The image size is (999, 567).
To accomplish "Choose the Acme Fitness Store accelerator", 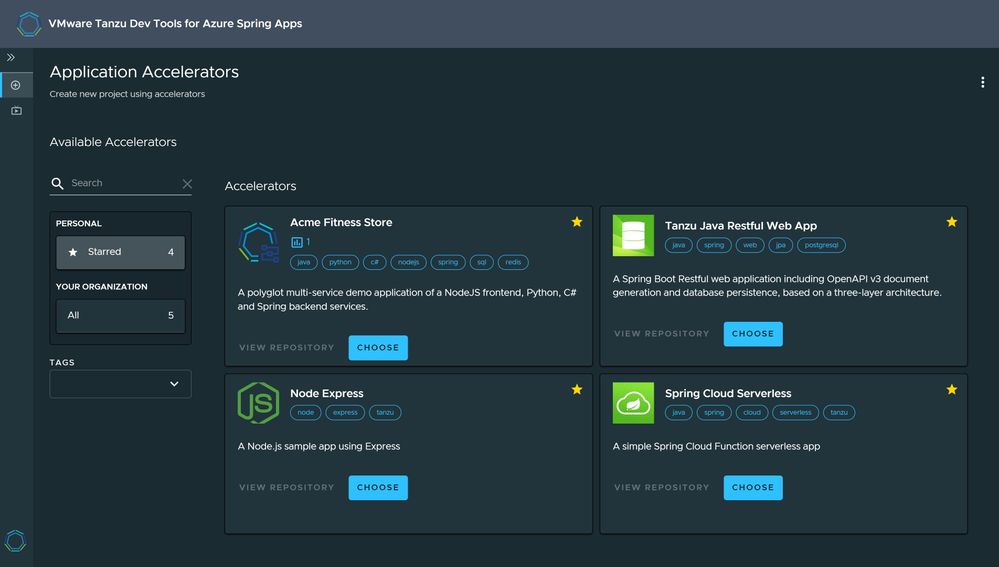I will 378,348.
